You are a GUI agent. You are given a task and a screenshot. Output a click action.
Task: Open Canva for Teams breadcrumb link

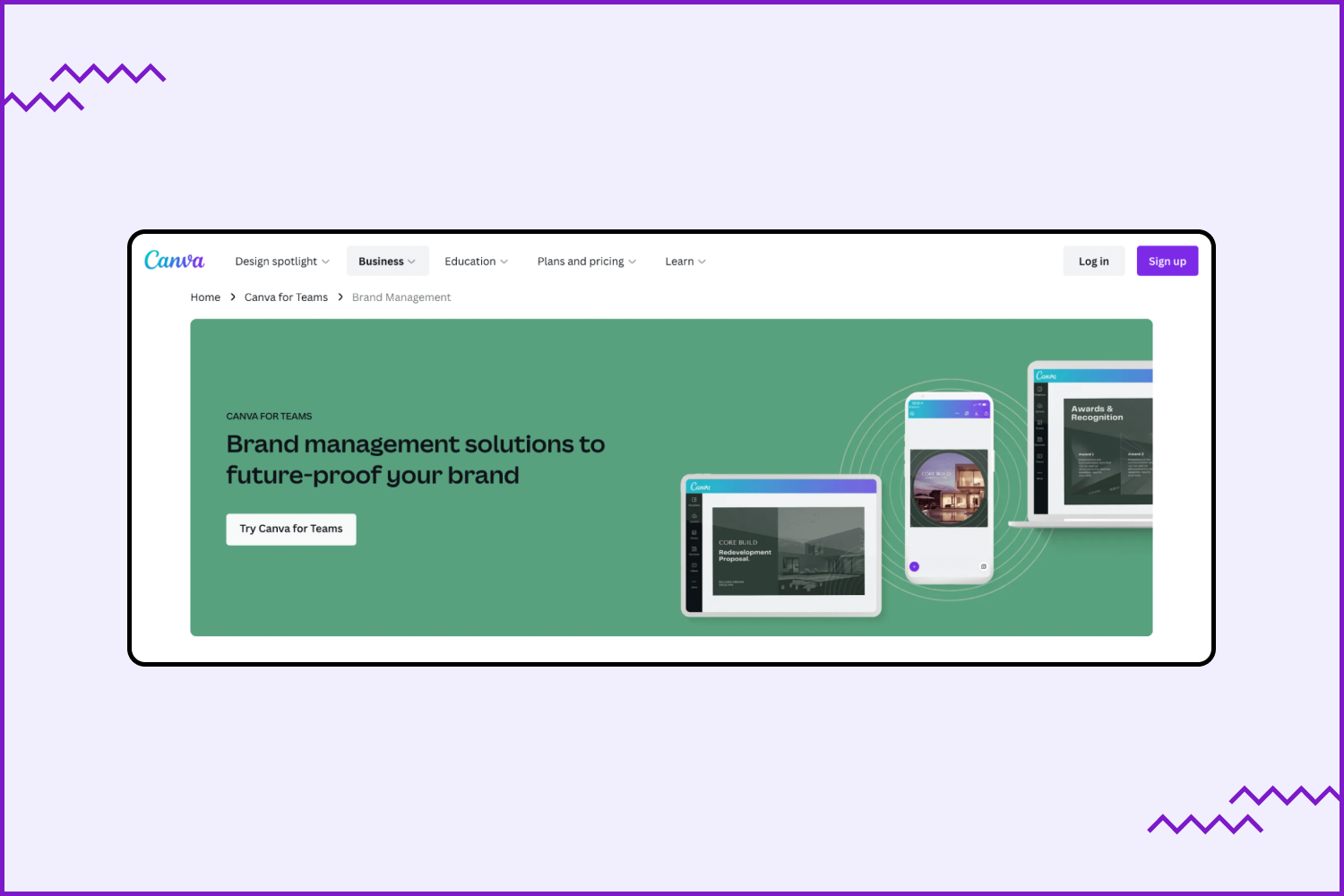click(286, 297)
